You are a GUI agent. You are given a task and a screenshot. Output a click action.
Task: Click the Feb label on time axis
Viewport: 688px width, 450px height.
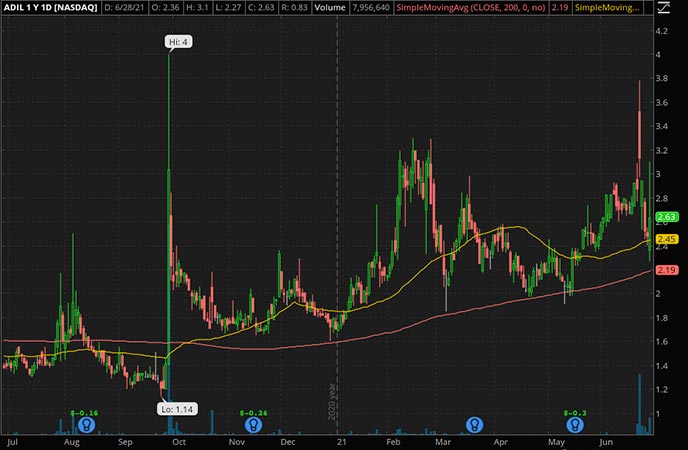click(393, 442)
